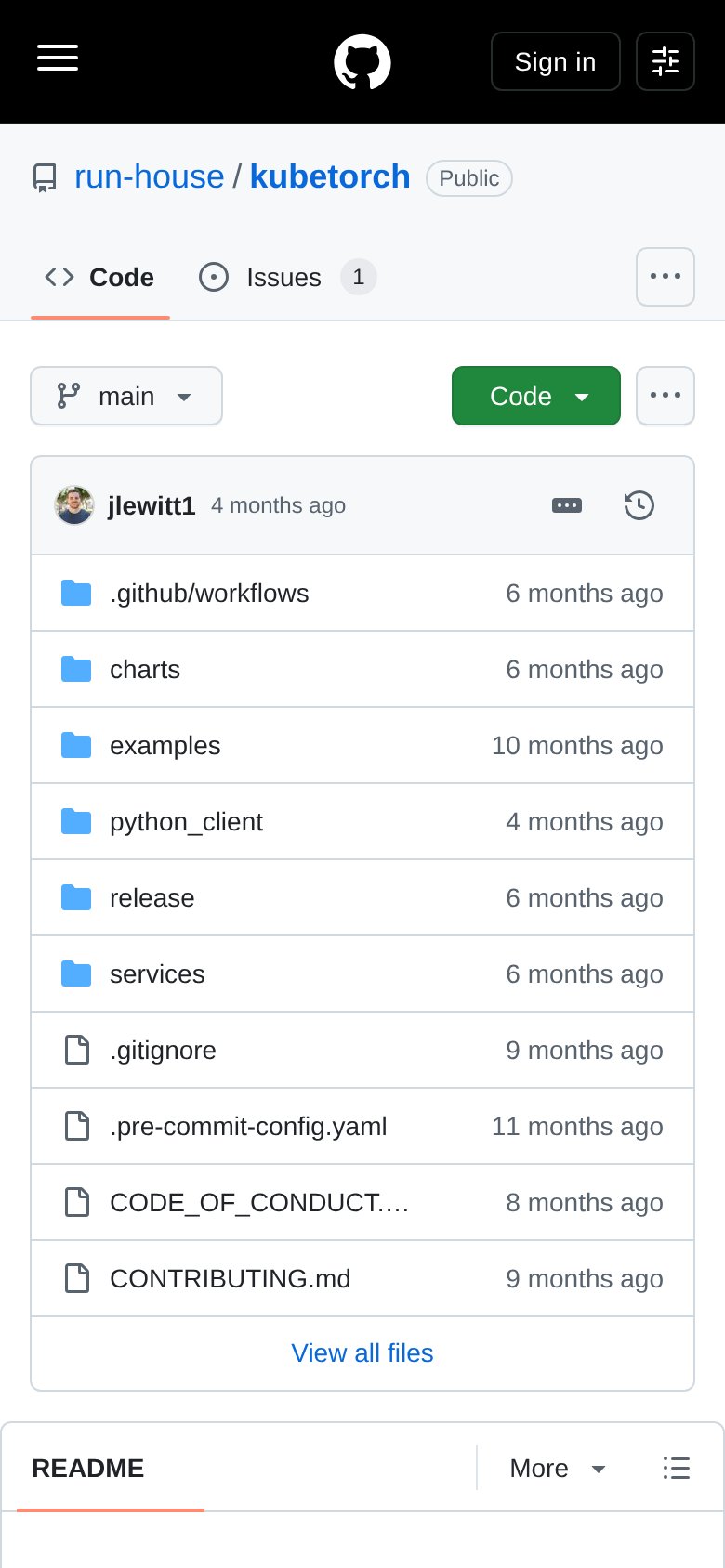The width and height of the screenshot is (725, 1568).
Task: Click the Public visibility badge
Action: point(469,178)
